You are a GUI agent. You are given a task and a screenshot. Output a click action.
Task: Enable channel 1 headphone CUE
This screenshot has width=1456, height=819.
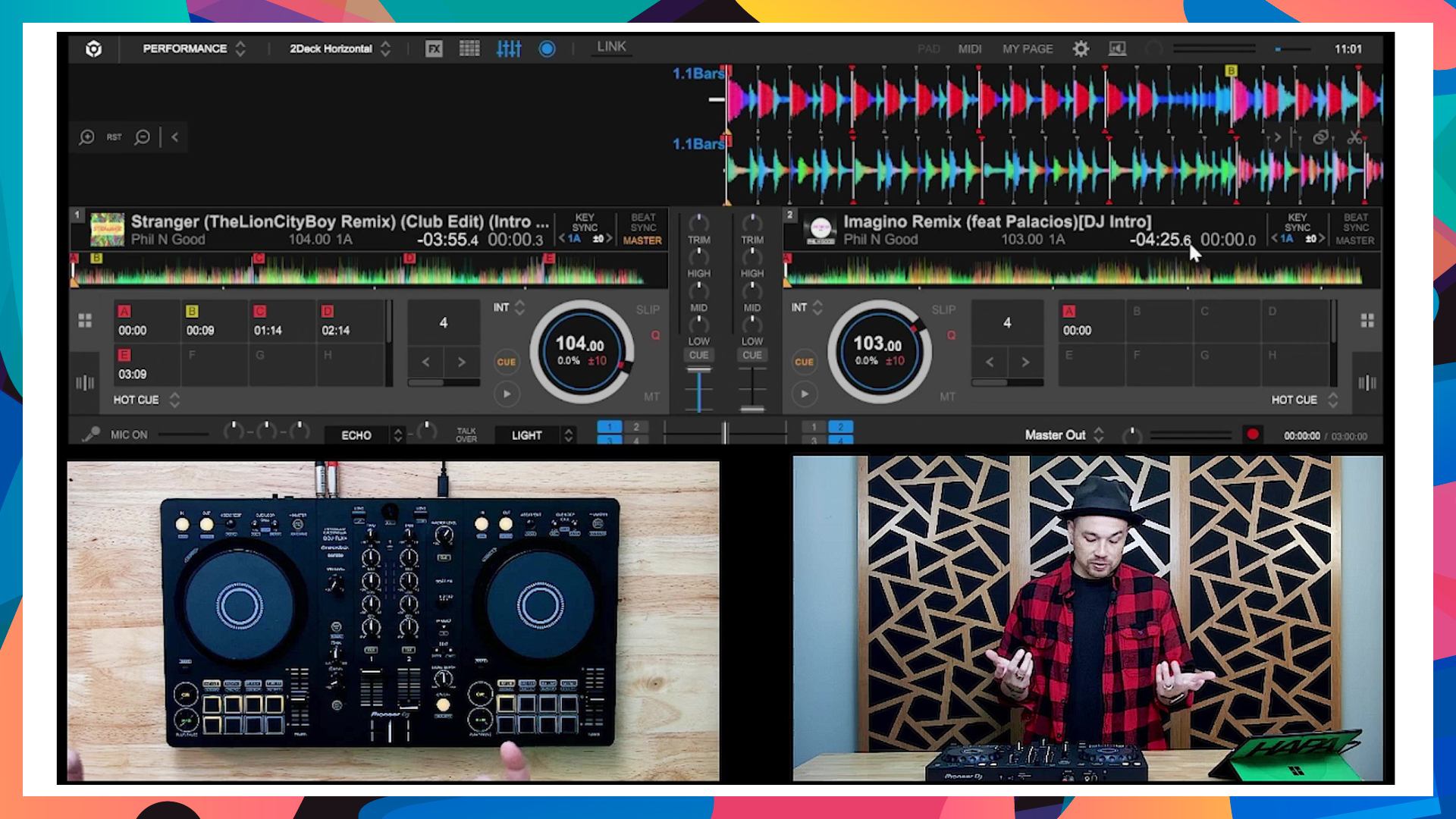(698, 355)
